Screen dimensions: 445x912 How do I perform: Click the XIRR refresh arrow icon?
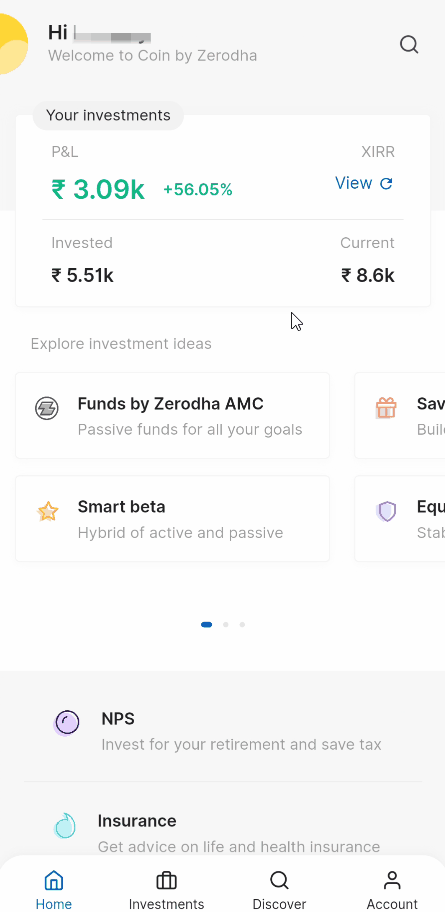(386, 184)
